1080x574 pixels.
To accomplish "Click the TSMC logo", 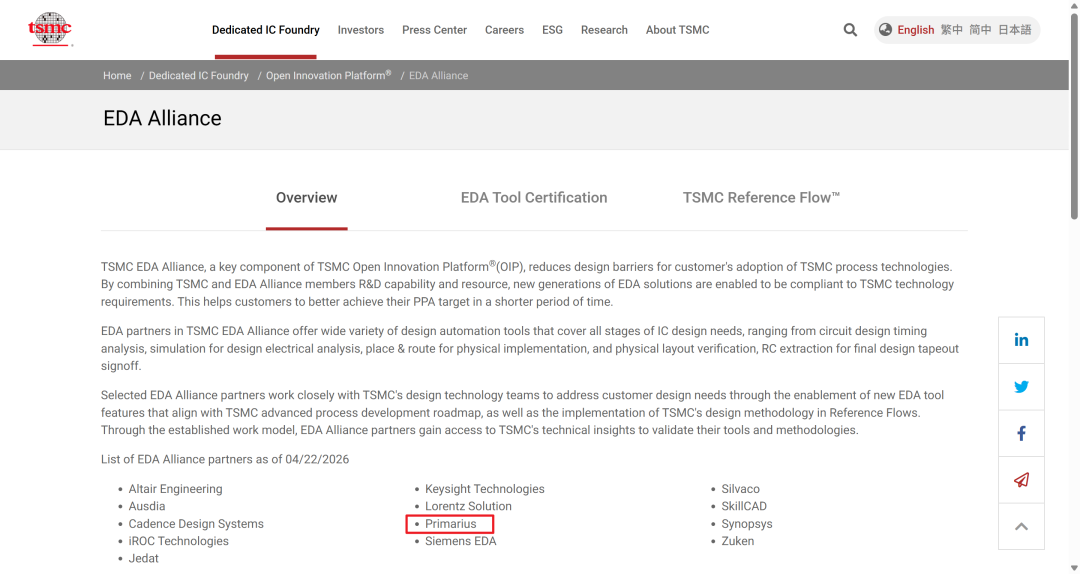I will 50,29.
